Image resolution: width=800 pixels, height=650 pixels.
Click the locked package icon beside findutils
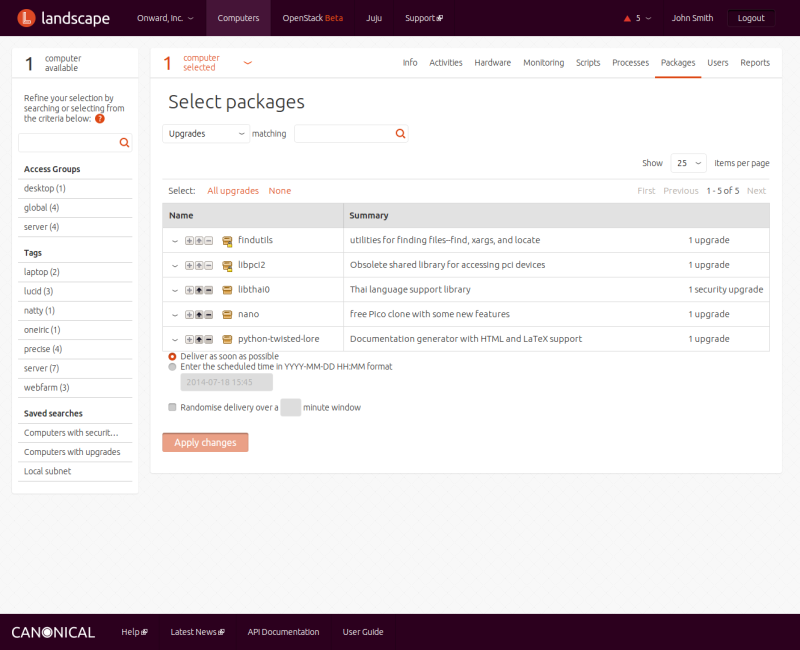pos(227,241)
